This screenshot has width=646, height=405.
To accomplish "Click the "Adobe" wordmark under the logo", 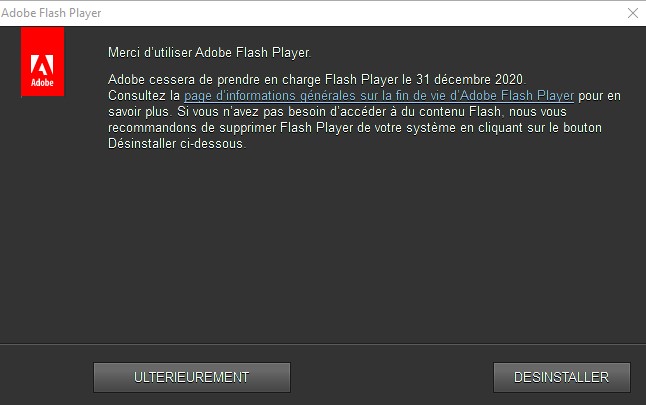I will point(42,81).
